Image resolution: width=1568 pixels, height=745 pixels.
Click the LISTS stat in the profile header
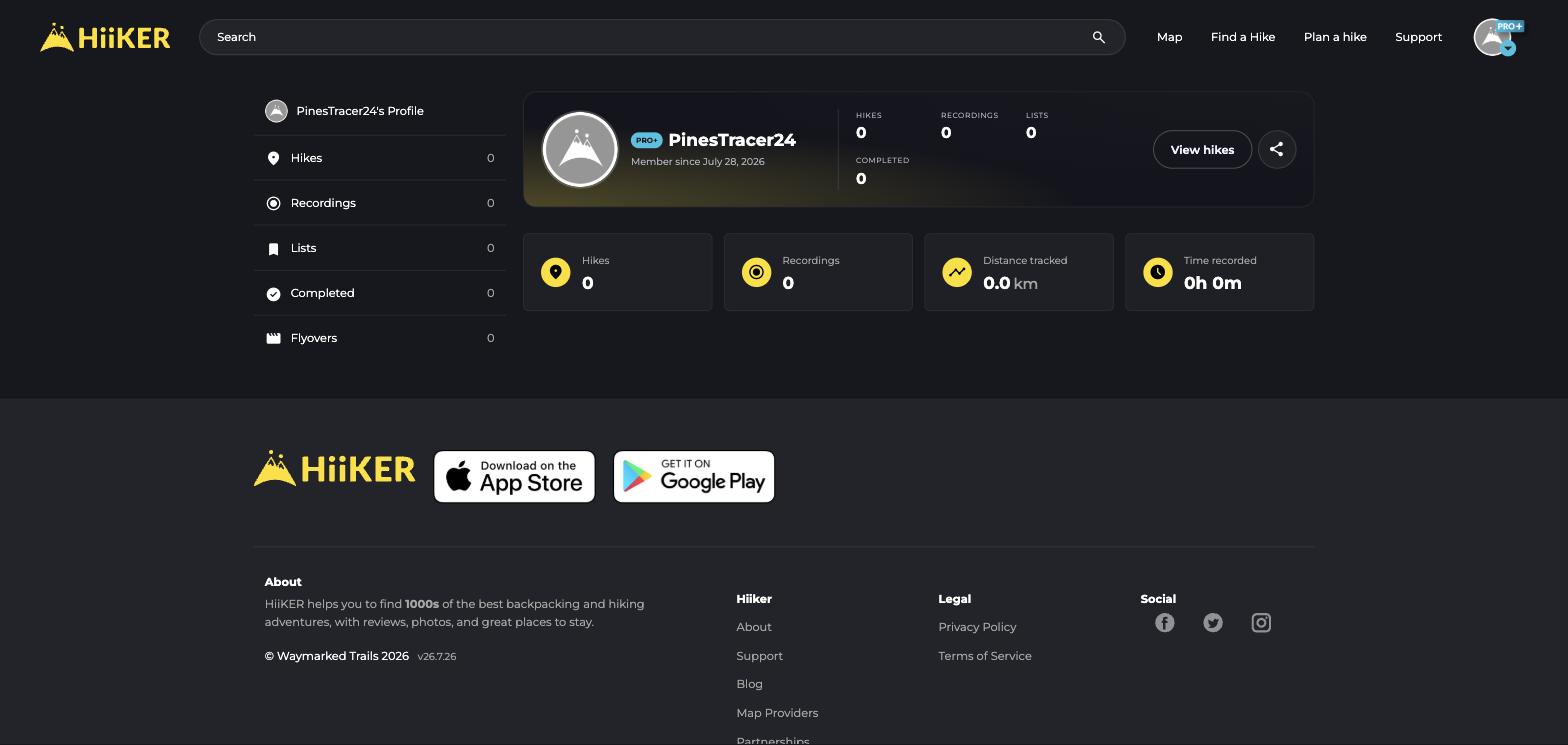pyautogui.click(x=1037, y=126)
